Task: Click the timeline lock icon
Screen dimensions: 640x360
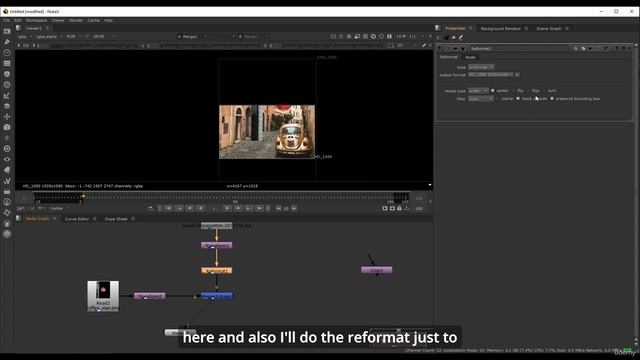Action: point(400,208)
